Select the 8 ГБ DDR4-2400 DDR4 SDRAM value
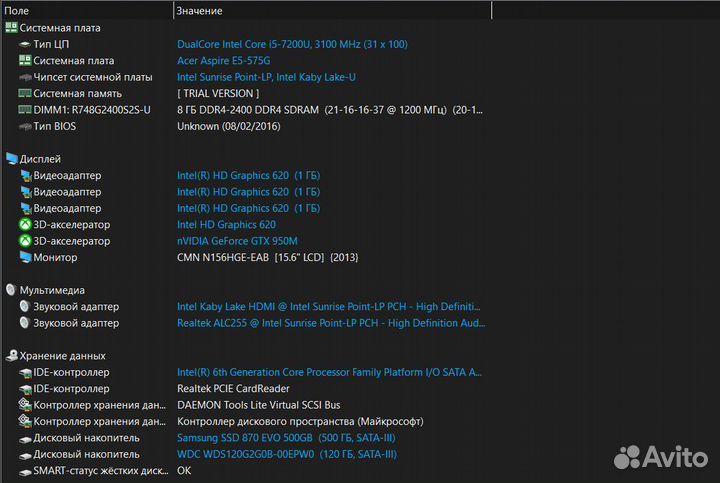This screenshot has height=483, width=720. 330,110
